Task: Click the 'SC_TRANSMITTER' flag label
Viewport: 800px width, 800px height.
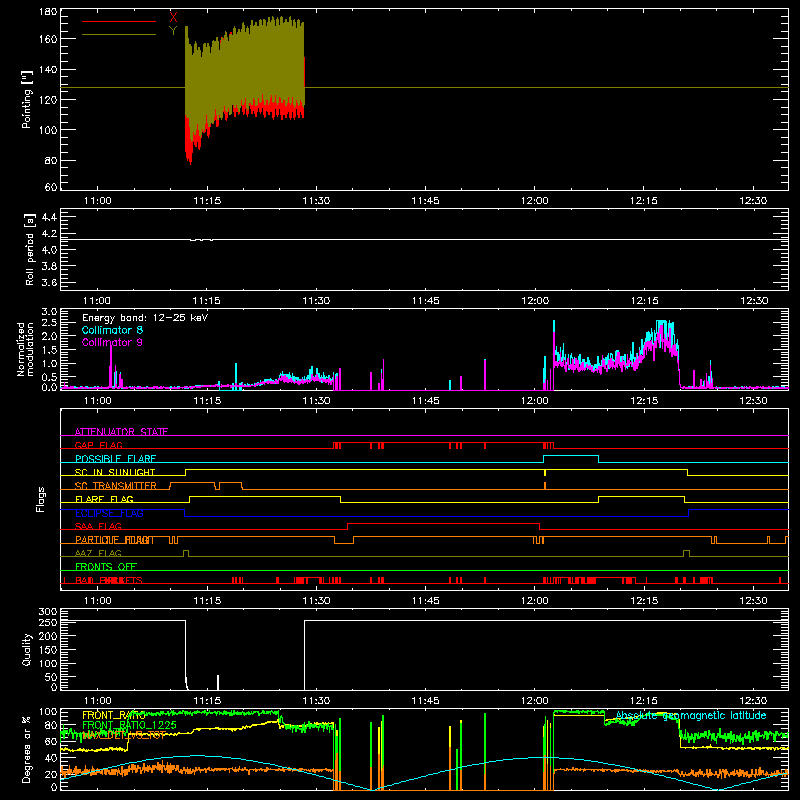Action: click(x=115, y=486)
